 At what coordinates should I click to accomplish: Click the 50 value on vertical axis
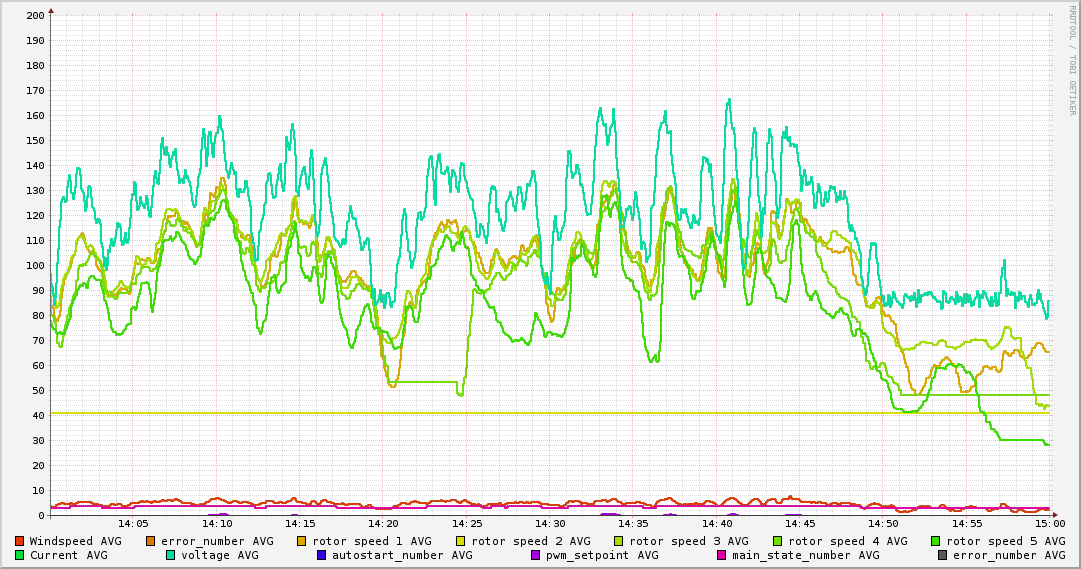point(39,390)
